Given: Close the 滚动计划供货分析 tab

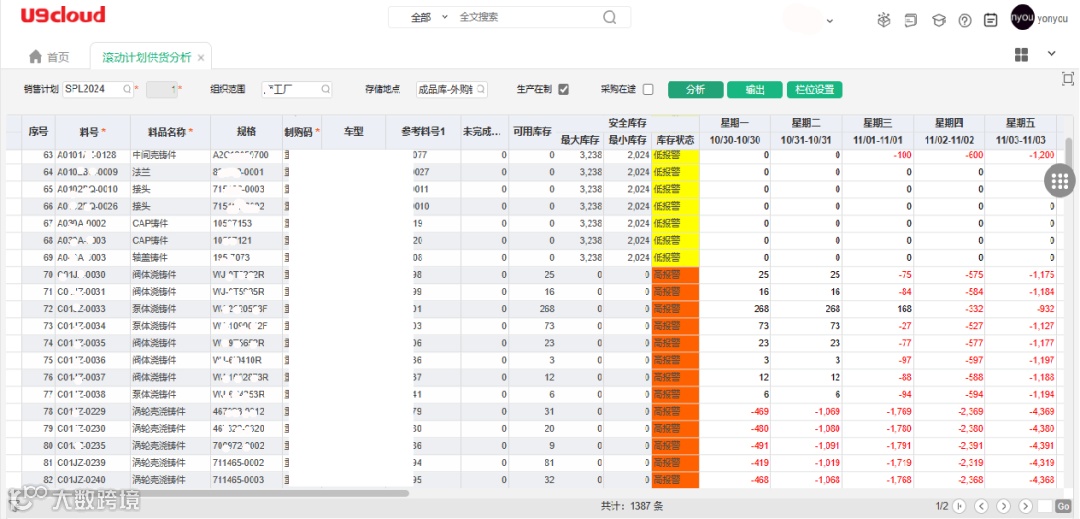Looking at the screenshot, I should (x=201, y=58).
